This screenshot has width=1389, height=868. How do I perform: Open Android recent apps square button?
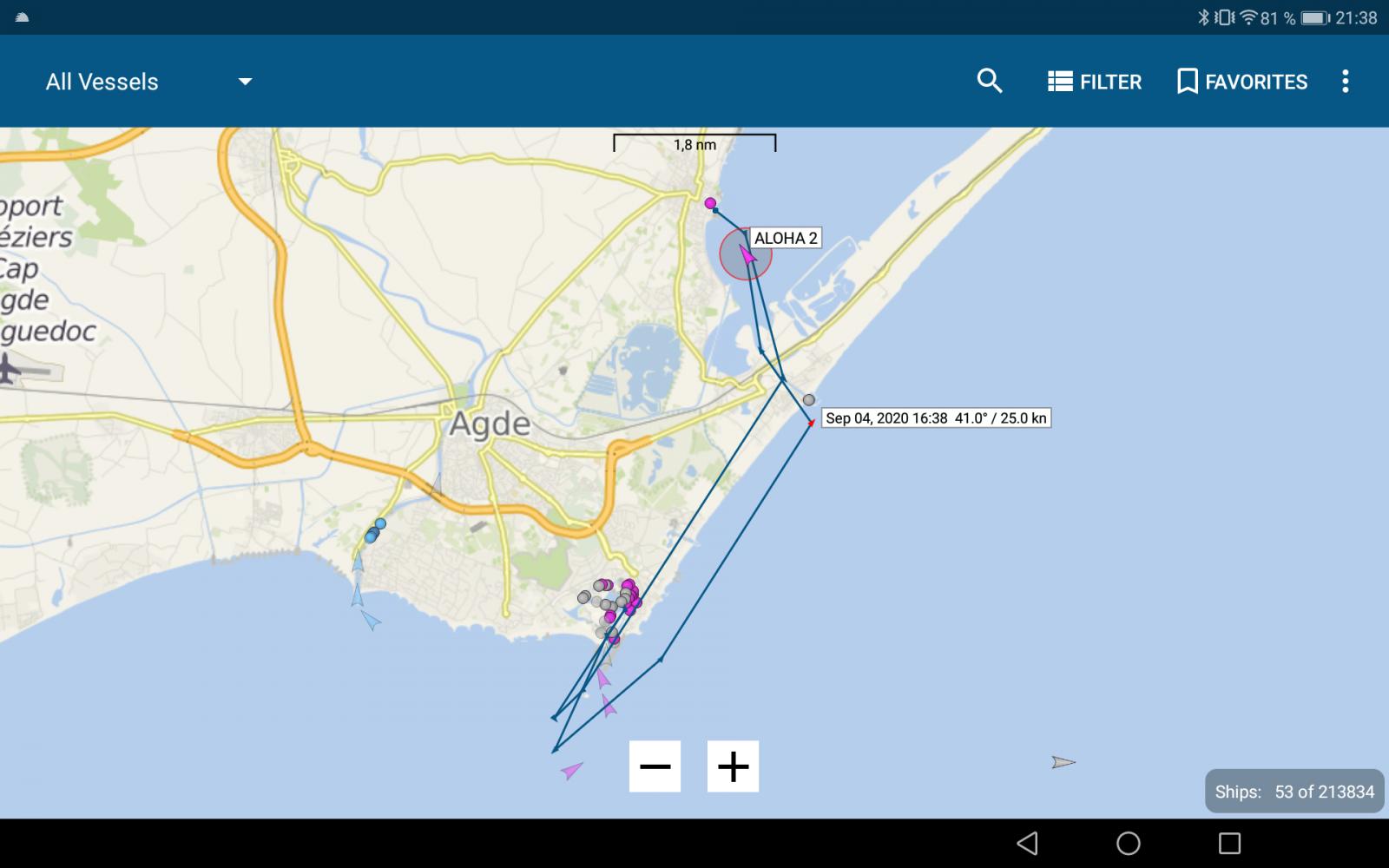tap(1229, 843)
